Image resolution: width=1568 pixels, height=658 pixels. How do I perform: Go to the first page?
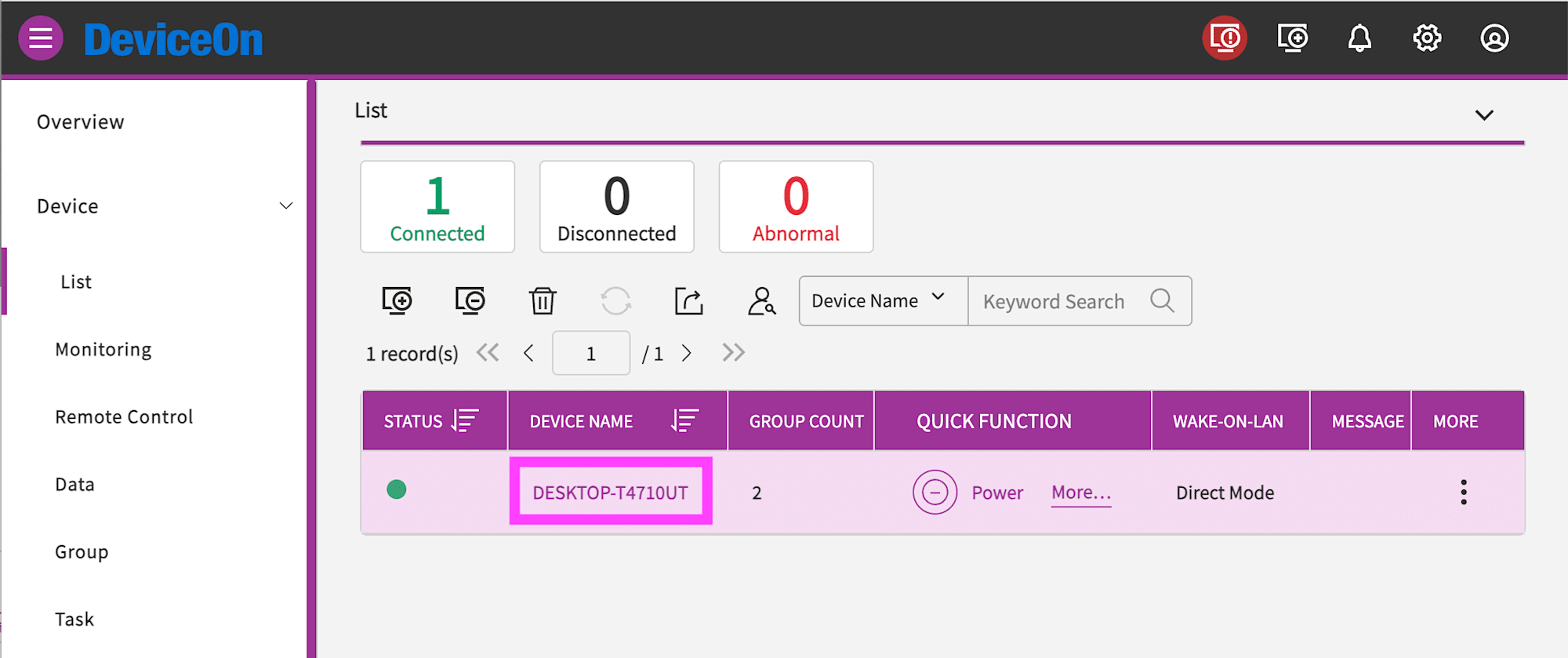tap(488, 353)
